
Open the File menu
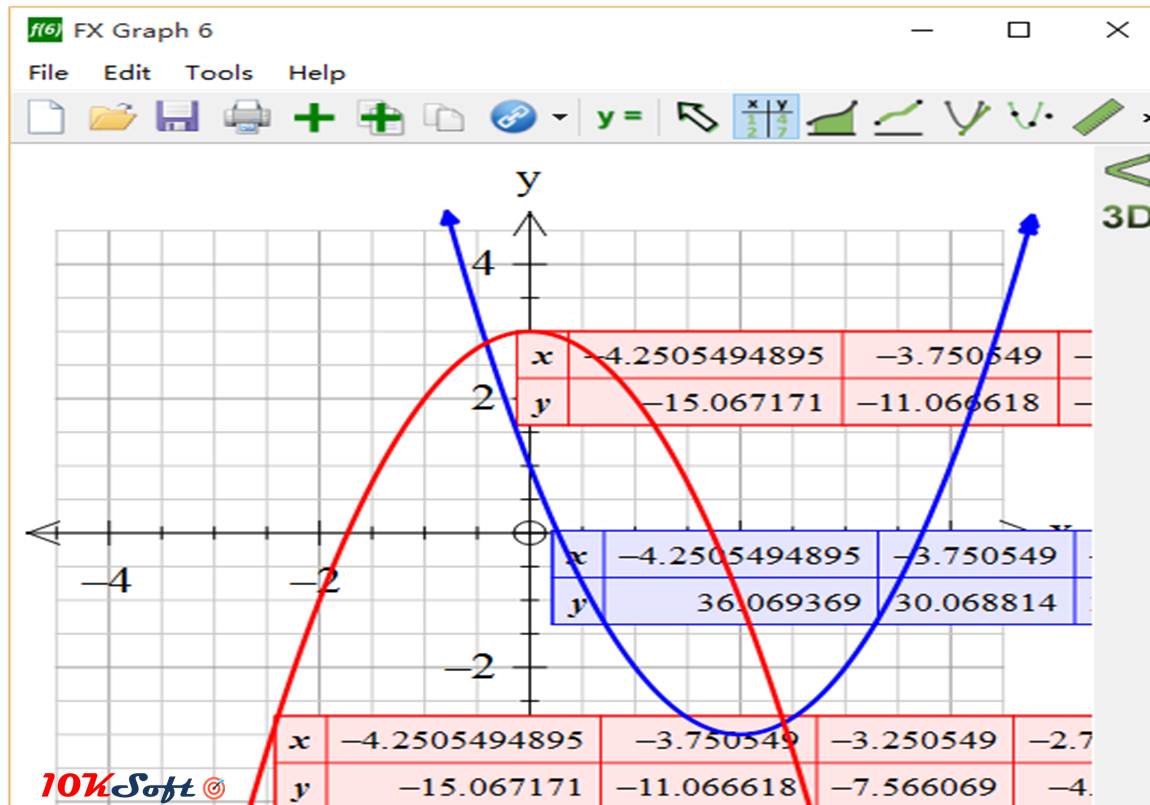click(x=48, y=73)
